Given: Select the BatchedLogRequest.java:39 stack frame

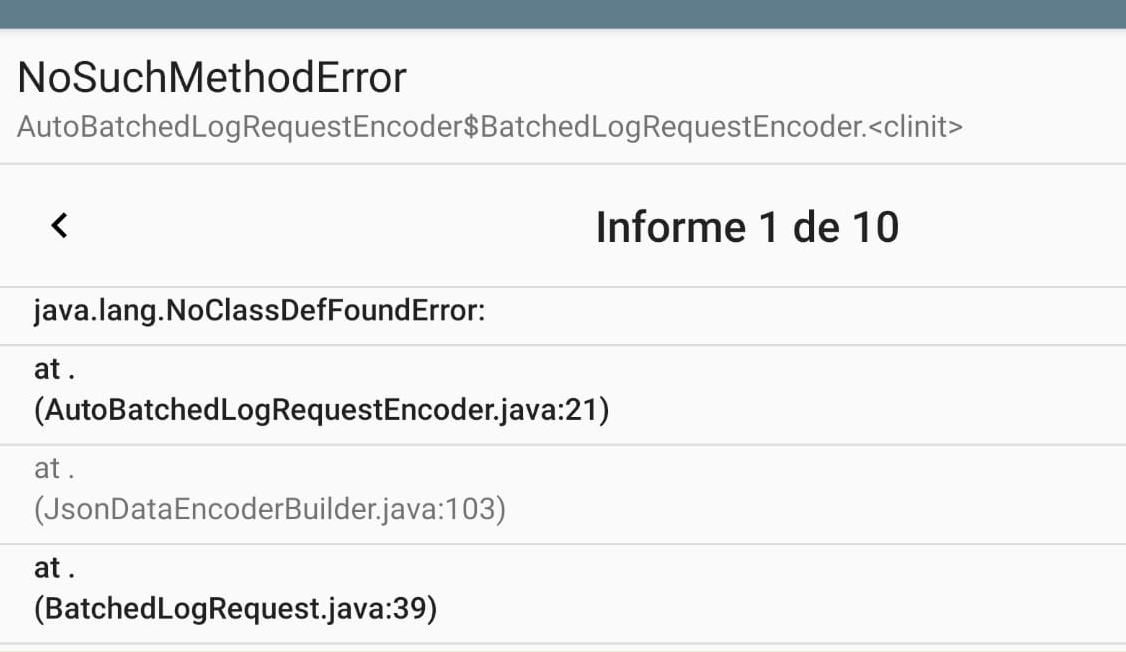Looking at the screenshot, I should (235, 608).
